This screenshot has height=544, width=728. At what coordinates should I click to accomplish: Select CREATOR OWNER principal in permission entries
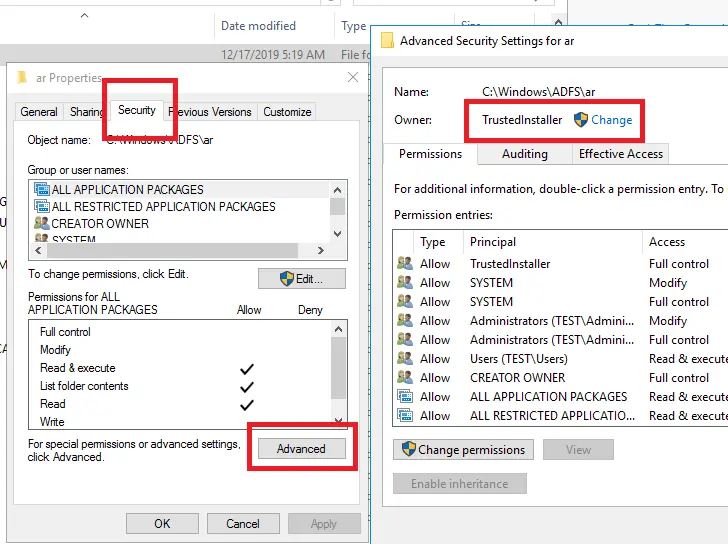(518, 378)
